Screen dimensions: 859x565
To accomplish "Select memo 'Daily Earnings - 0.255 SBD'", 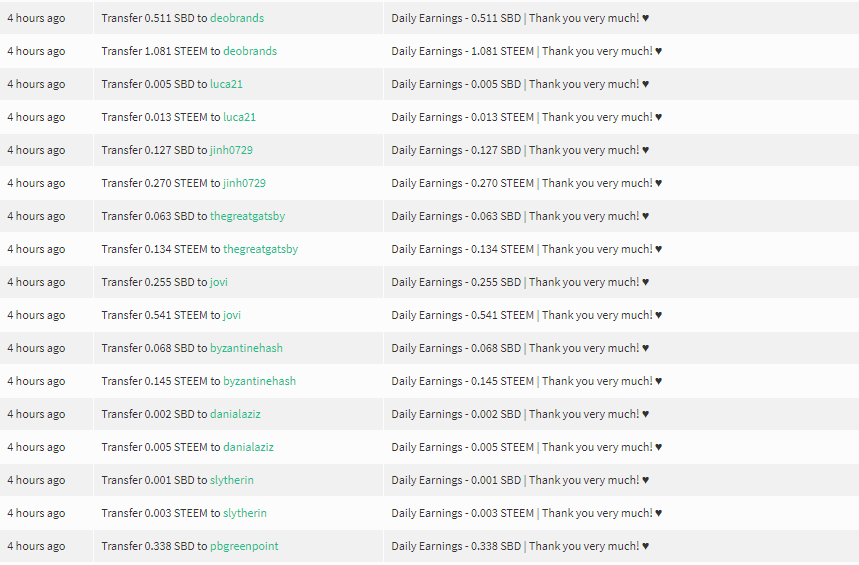I will pyautogui.click(x=456, y=282).
